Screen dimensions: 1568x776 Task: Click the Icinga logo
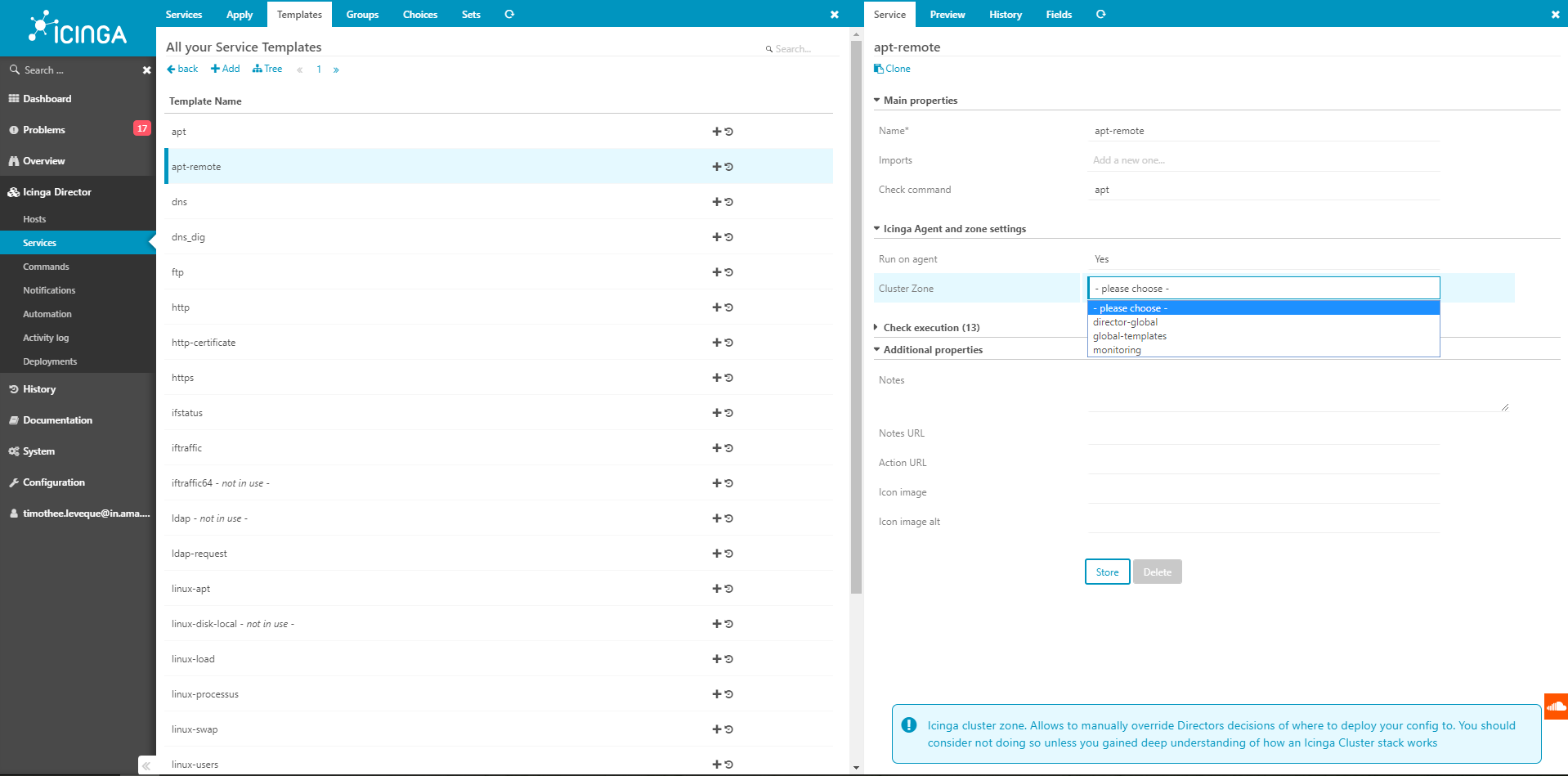tap(78, 29)
